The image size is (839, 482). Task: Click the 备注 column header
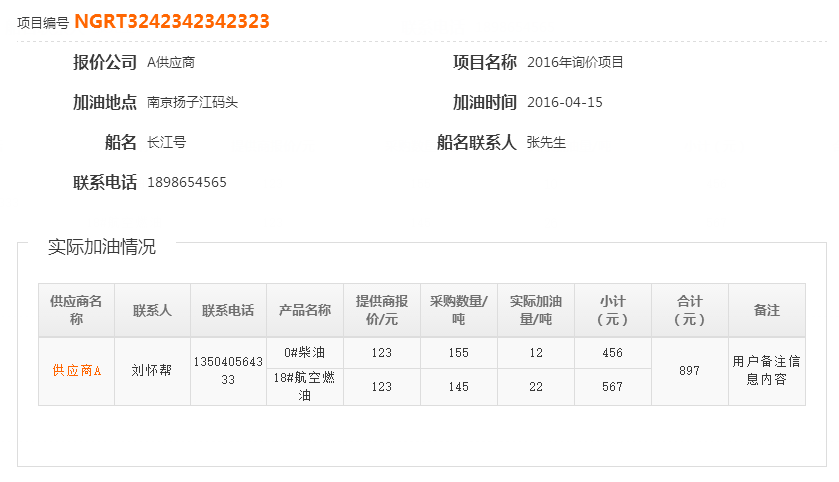[x=767, y=310]
